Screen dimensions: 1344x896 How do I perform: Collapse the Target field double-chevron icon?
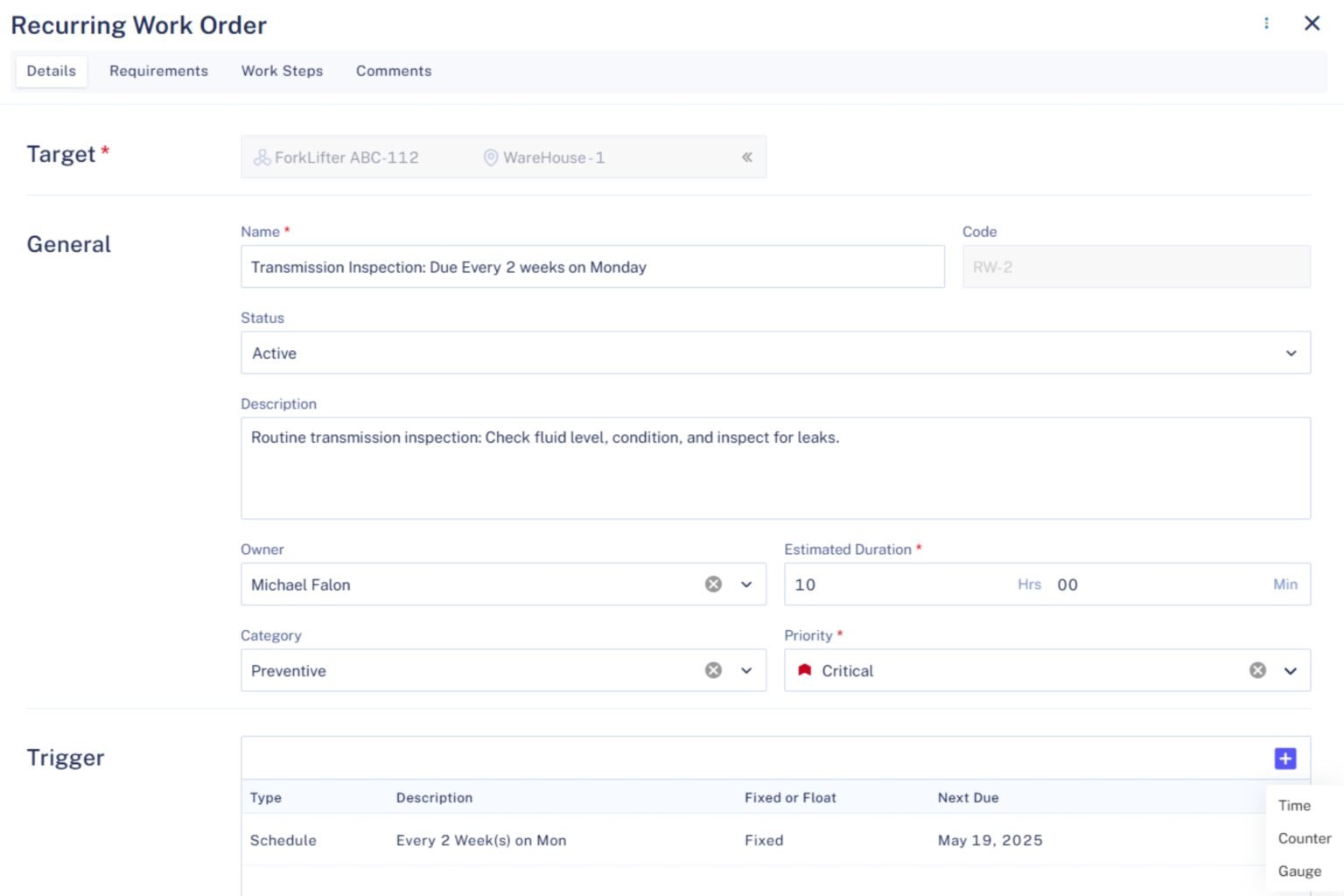click(x=746, y=157)
